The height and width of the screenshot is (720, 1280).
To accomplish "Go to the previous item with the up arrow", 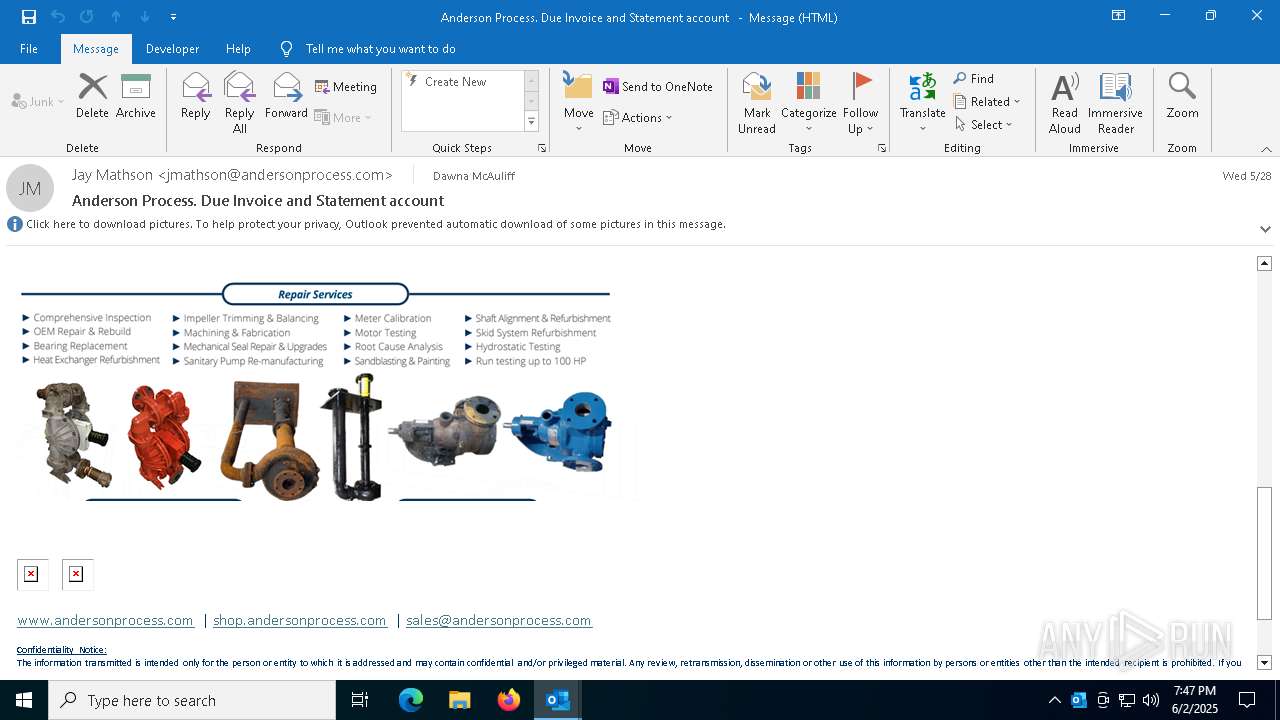I will click(x=116, y=17).
